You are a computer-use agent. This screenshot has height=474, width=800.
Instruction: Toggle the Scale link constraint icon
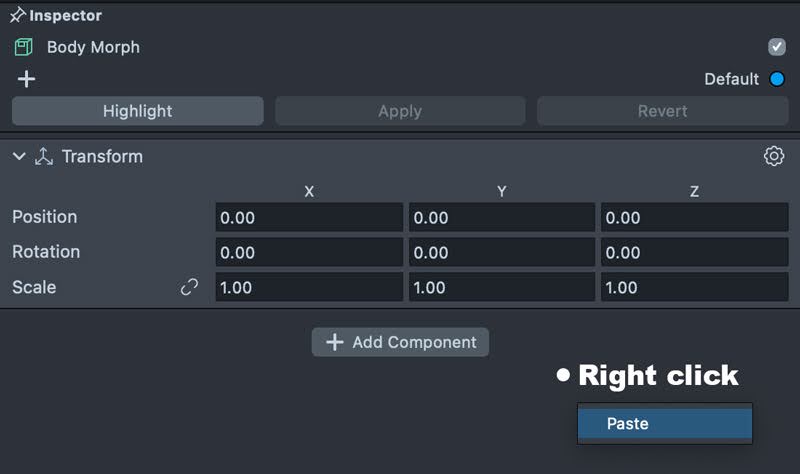(189, 287)
